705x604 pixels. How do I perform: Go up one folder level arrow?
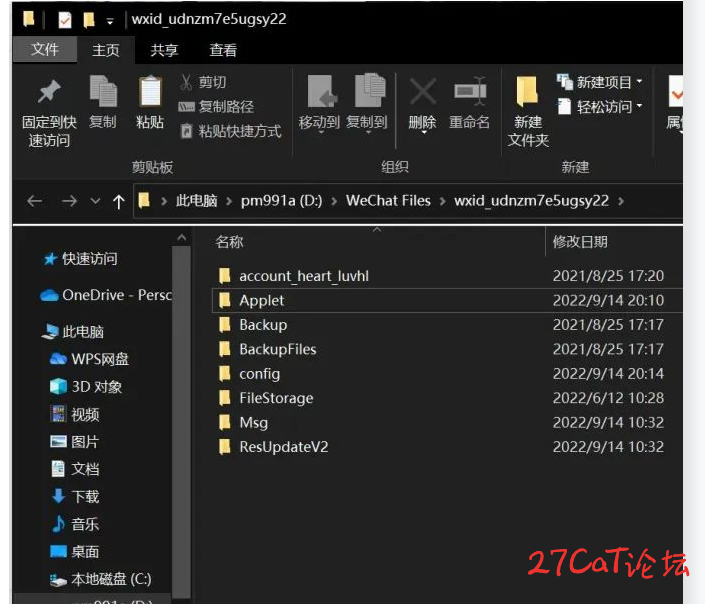[119, 201]
